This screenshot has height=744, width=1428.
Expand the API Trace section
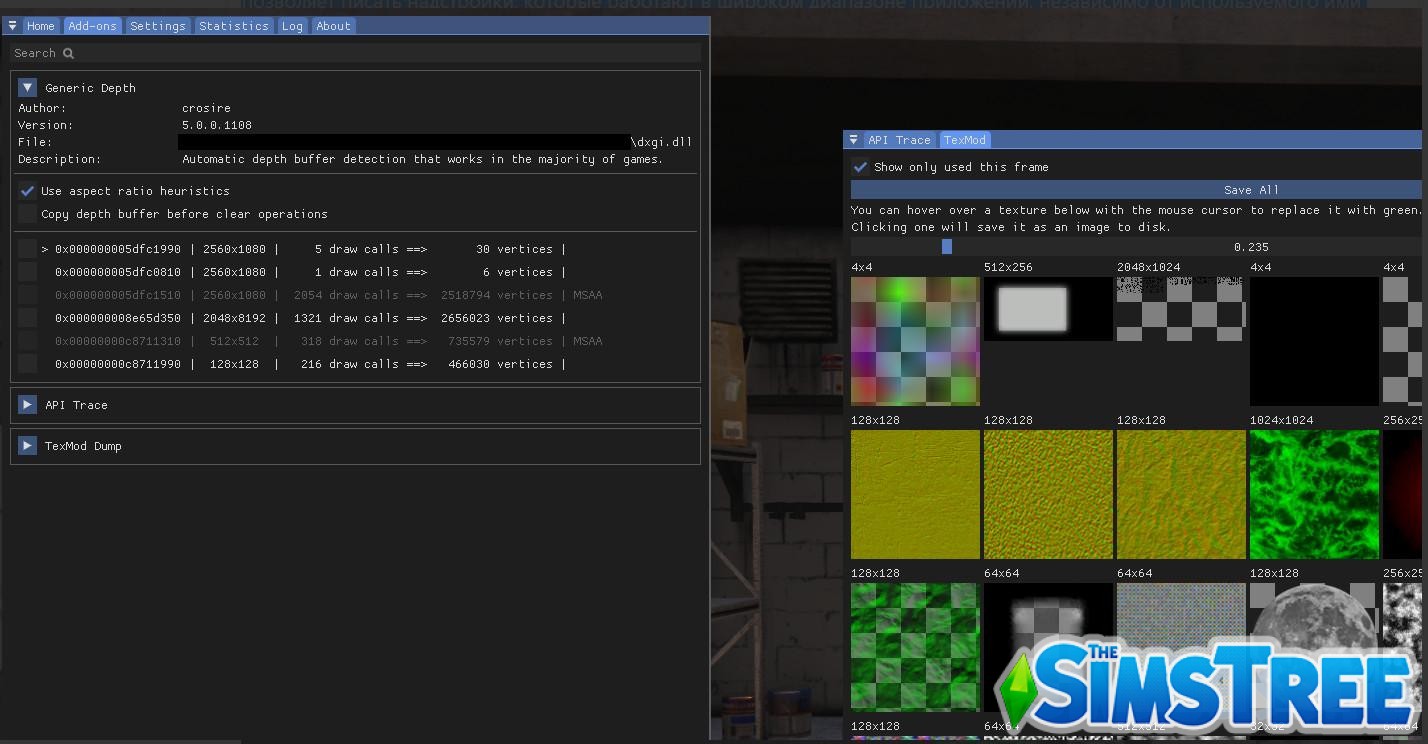tap(26, 404)
